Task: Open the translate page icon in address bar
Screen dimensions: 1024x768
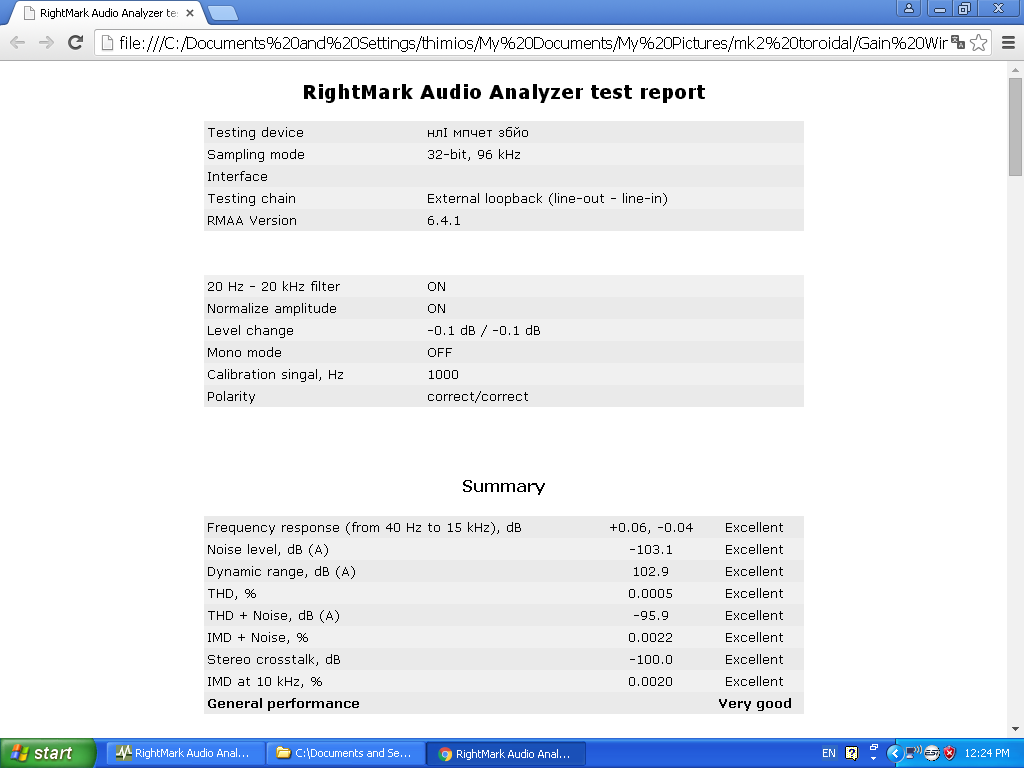Action: (958, 42)
